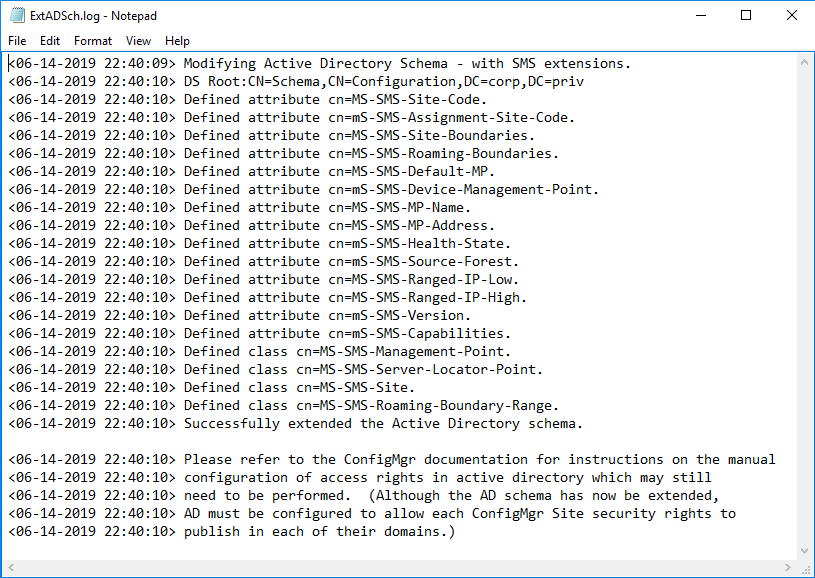Maximize the Notepad window
Image resolution: width=815 pixels, height=578 pixels.
point(746,16)
